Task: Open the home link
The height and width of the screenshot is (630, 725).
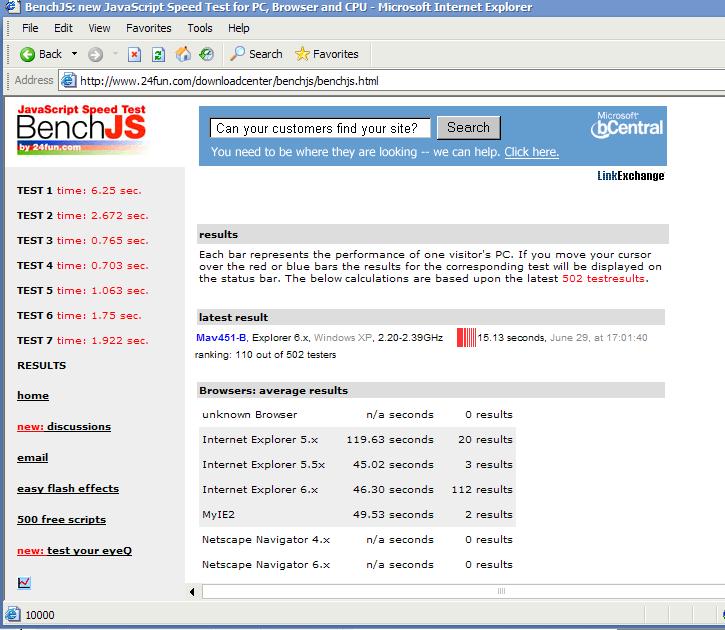Action: click(x=33, y=396)
